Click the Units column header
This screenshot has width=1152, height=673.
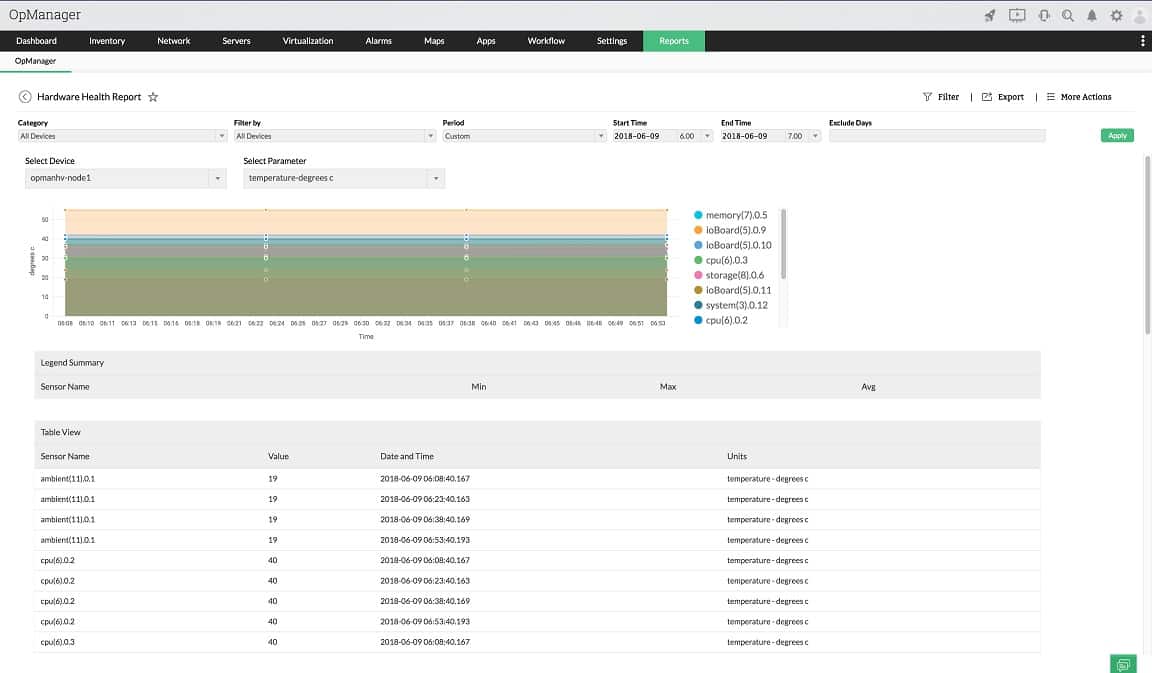(737, 456)
